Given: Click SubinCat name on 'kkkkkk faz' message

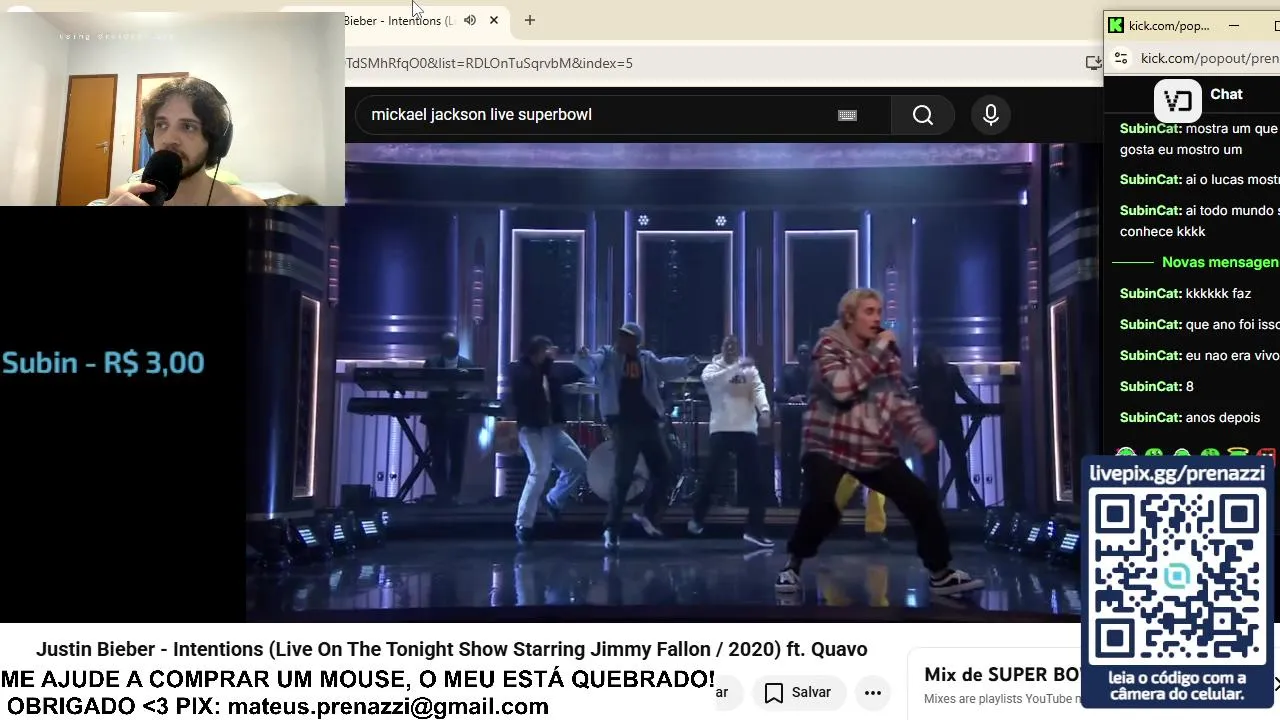Looking at the screenshot, I should [1150, 293].
